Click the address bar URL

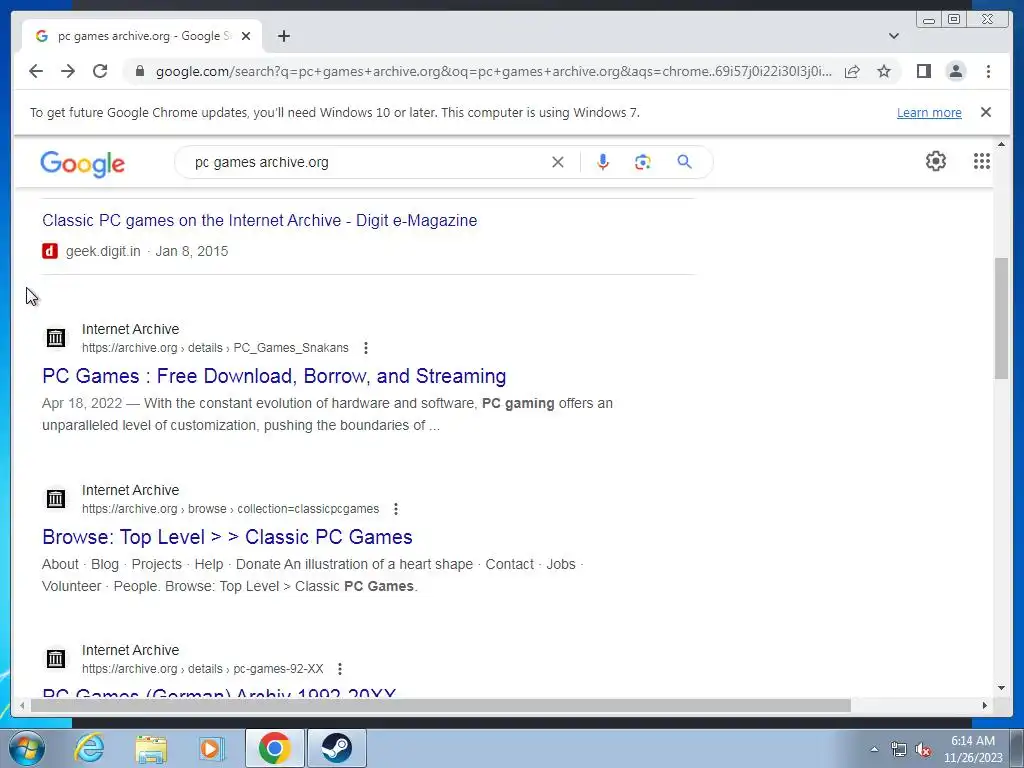tap(494, 71)
